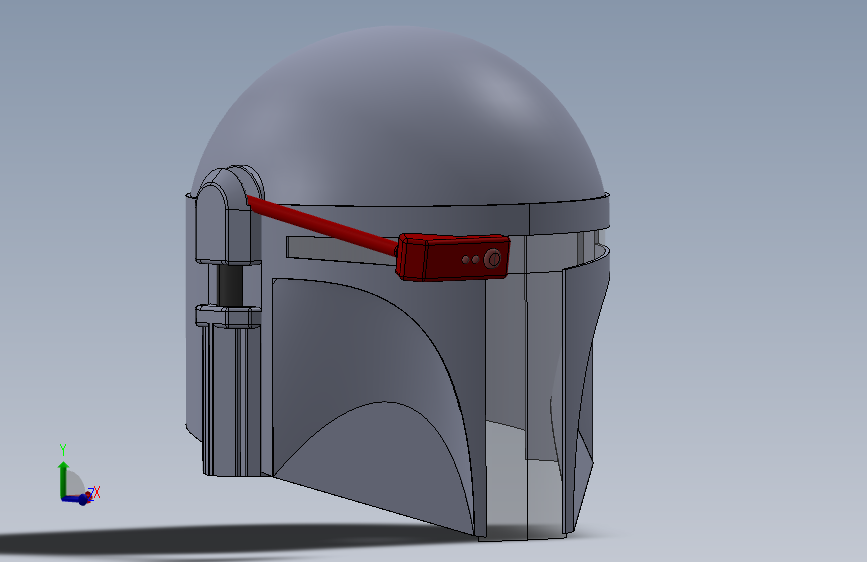
Task: Click the blue Z axis of the orientation triad
Action: 76,499
